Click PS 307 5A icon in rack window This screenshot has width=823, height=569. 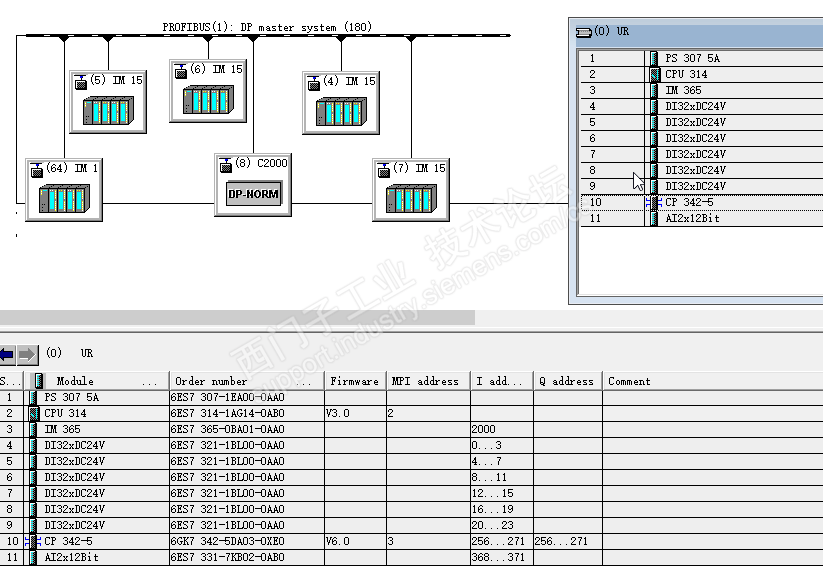pyautogui.click(x=654, y=58)
